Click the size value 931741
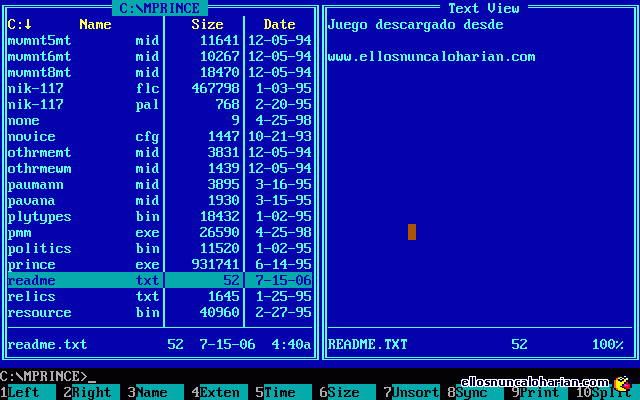 216,264
